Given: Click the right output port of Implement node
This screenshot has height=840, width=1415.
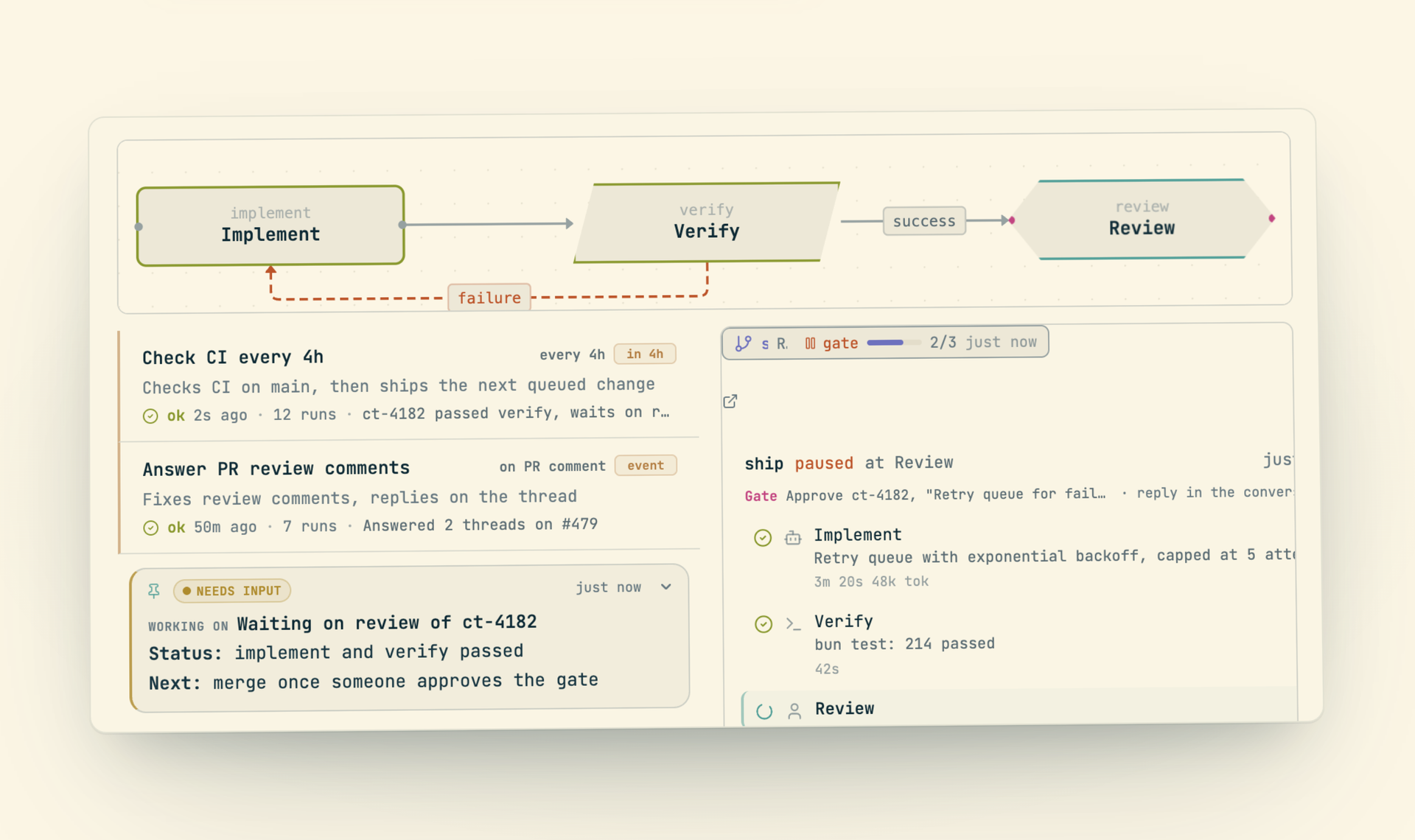Looking at the screenshot, I should click(x=402, y=225).
